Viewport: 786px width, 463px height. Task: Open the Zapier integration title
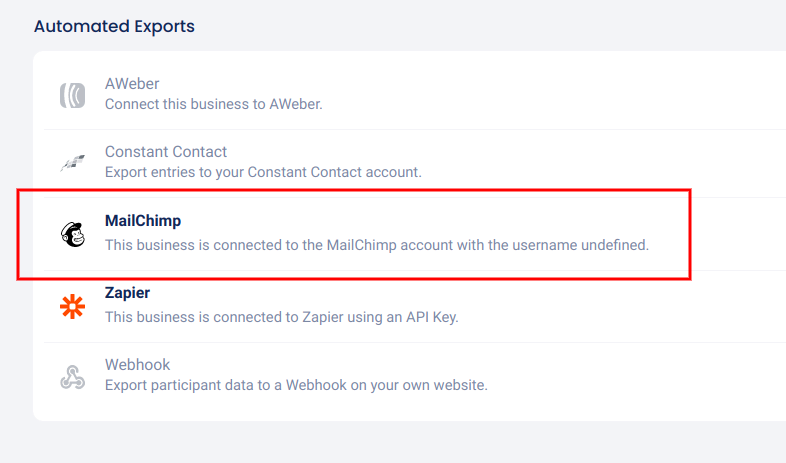128,294
